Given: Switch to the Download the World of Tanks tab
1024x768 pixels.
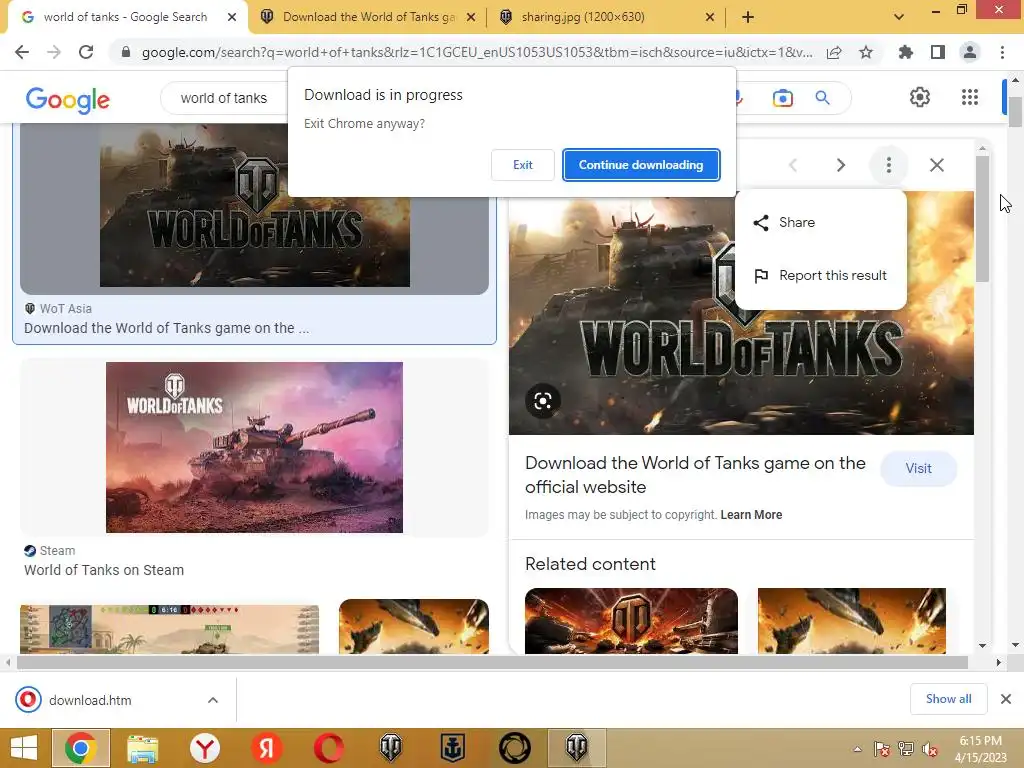Looking at the screenshot, I should (368, 17).
